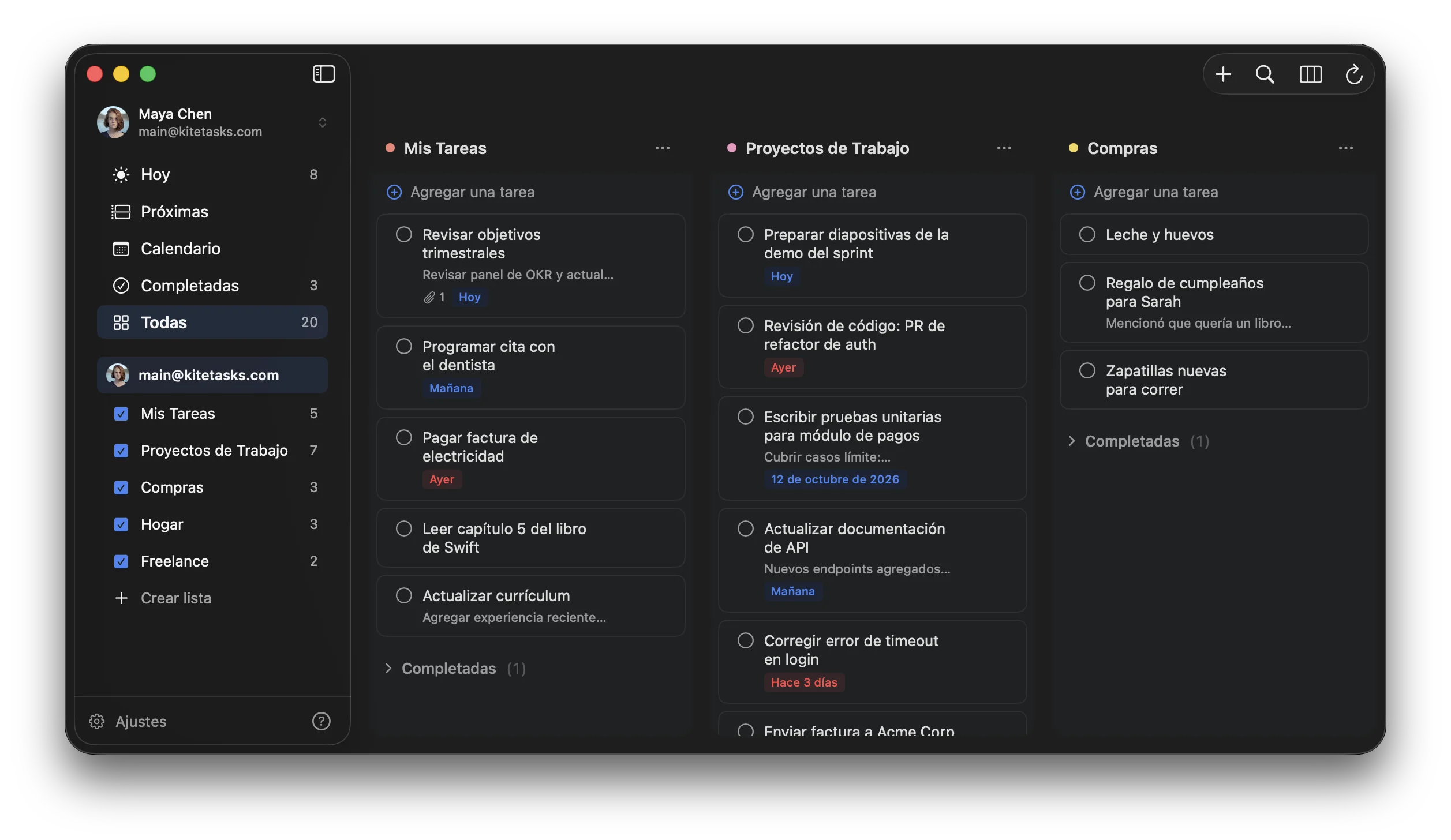The height and width of the screenshot is (840, 1451).
Task: Open the Compras column options menu
Action: pyautogui.click(x=1345, y=148)
